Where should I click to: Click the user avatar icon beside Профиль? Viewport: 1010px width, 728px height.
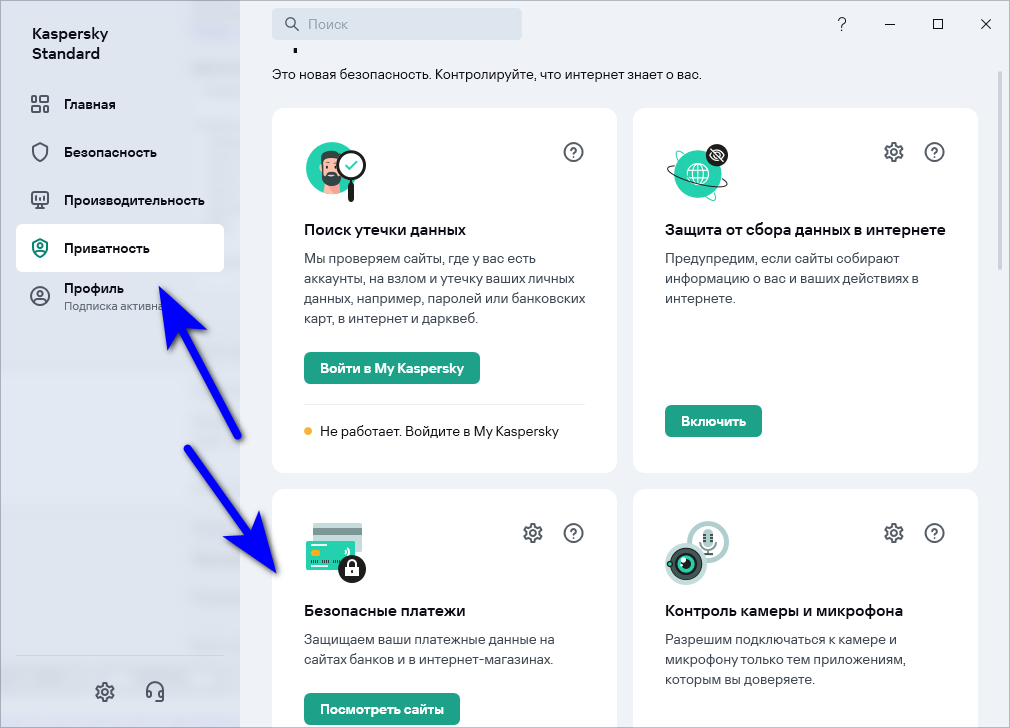(40, 296)
